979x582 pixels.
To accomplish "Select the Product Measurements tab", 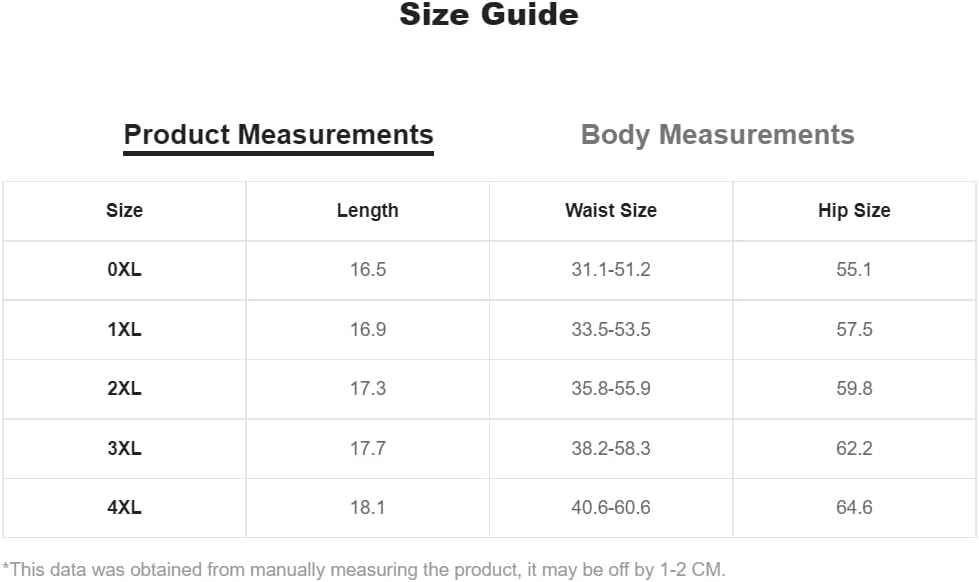I will pos(278,135).
